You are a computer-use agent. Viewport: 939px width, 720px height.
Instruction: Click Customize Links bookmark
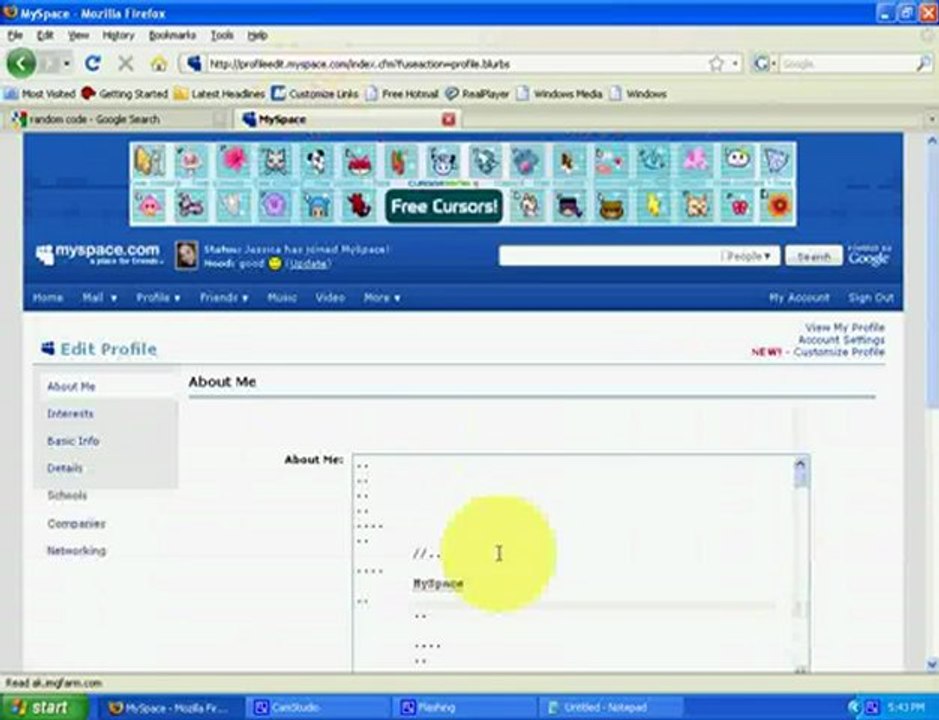(x=315, y=93)
